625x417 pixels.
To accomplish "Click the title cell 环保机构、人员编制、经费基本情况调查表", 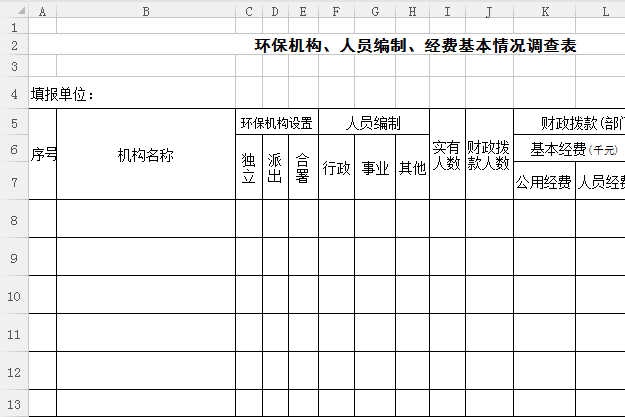I will tap(415, 46).
